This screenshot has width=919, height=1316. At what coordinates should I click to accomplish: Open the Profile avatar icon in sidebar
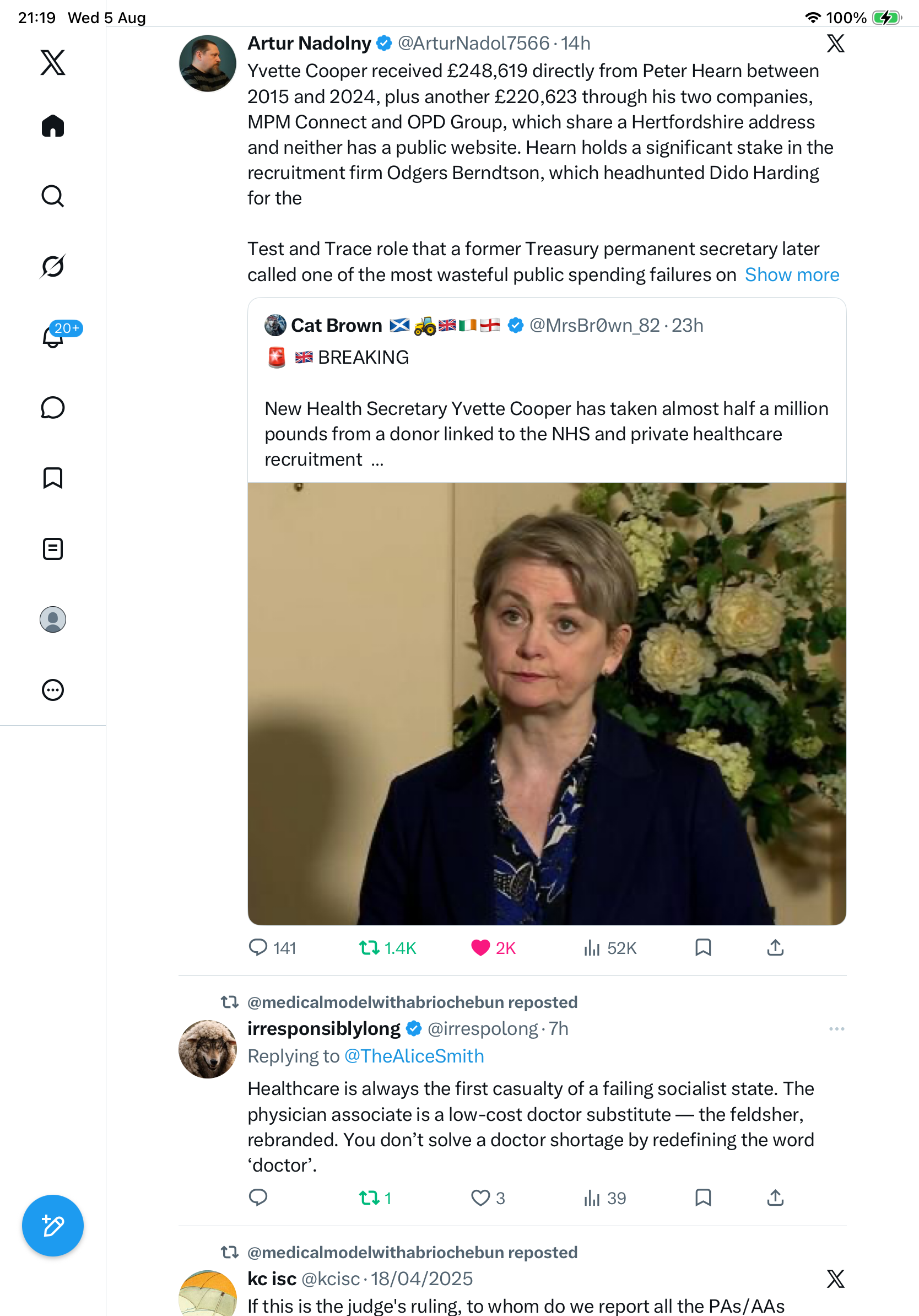(x=53, y=619)
